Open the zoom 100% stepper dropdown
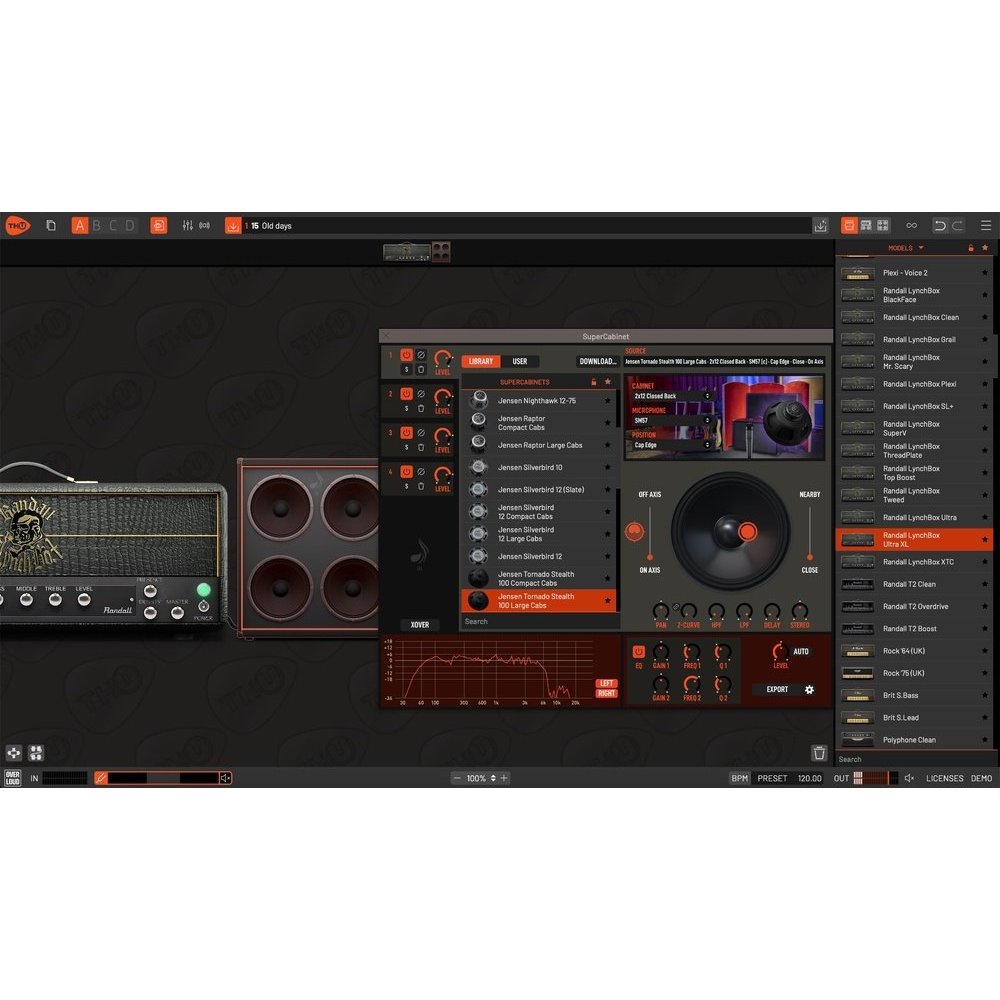1000x1000 pixels. coord(494,778)
